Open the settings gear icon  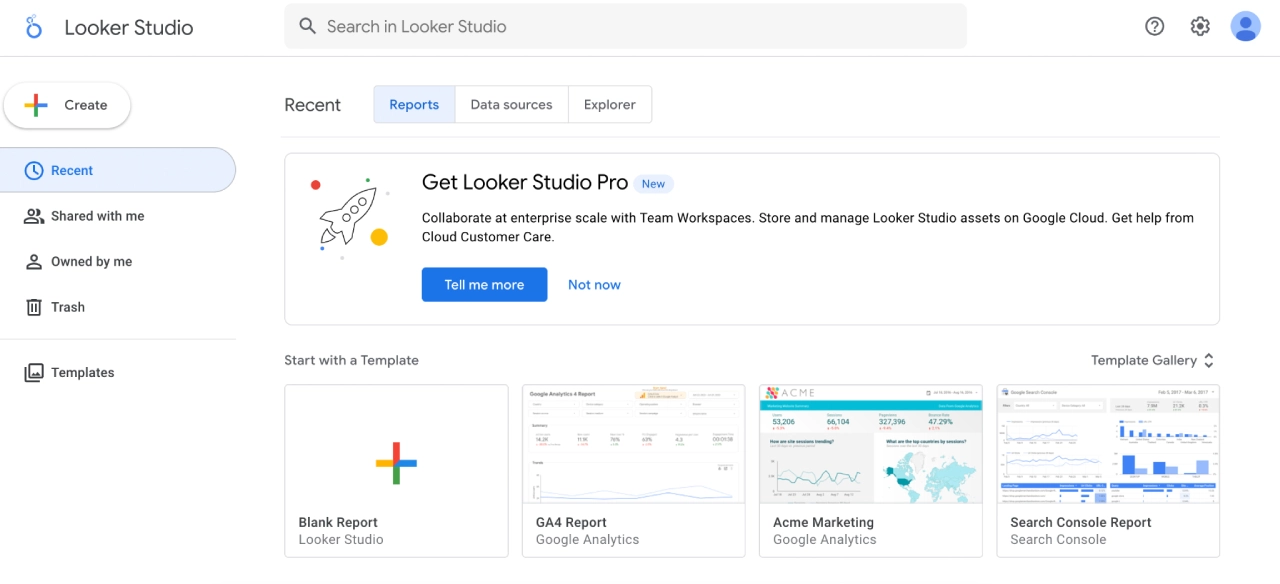(x=1200, y=26)
